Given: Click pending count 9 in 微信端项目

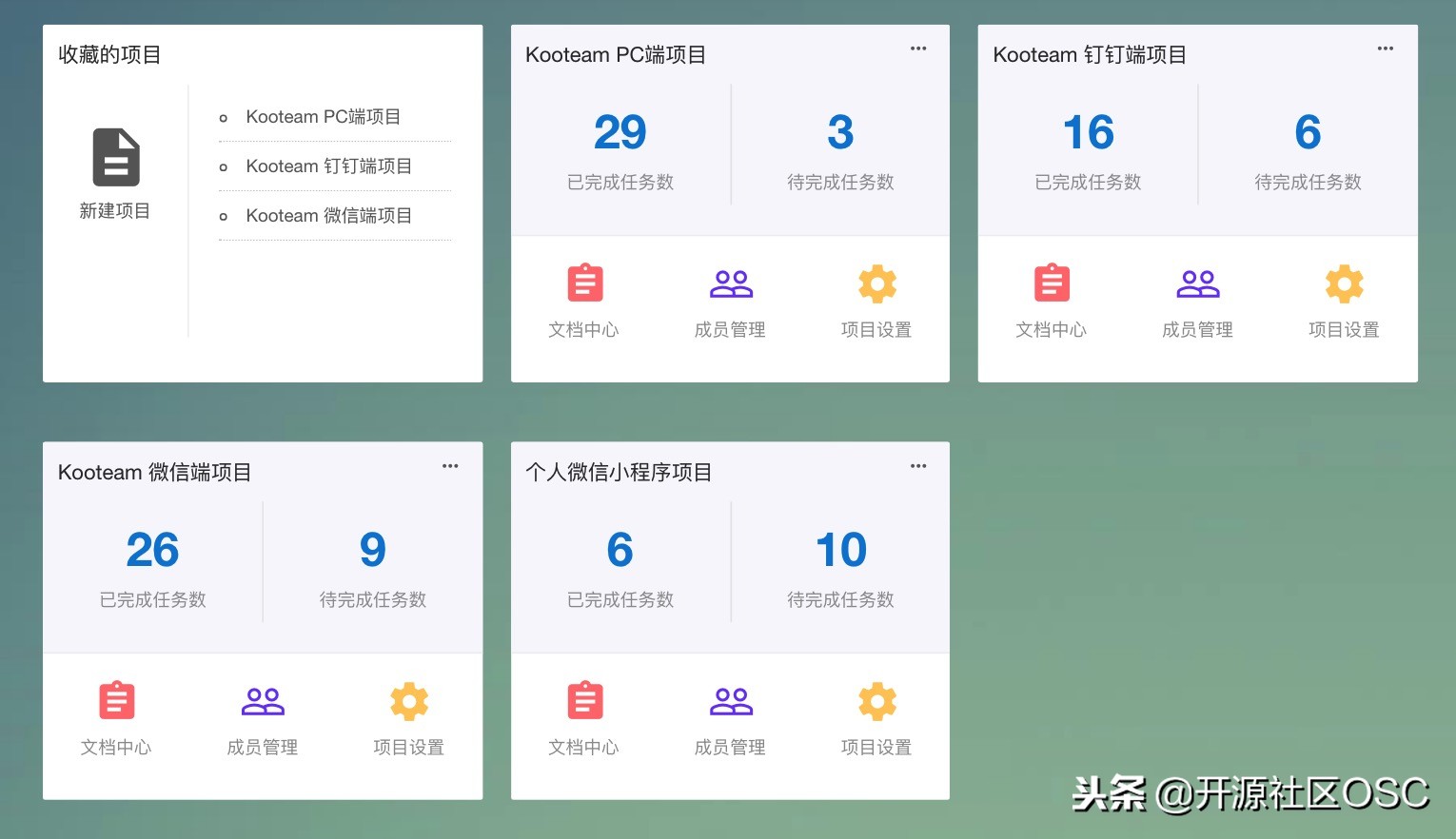Looking at the screenshot, I should click(373, 550).
